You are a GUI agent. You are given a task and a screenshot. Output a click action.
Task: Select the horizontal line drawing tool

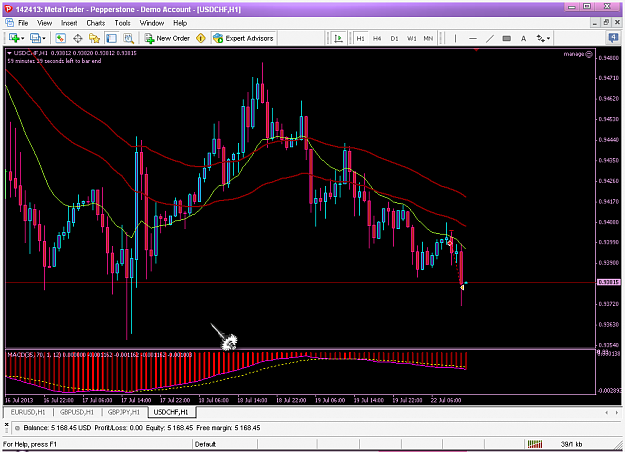coord(473,38)
